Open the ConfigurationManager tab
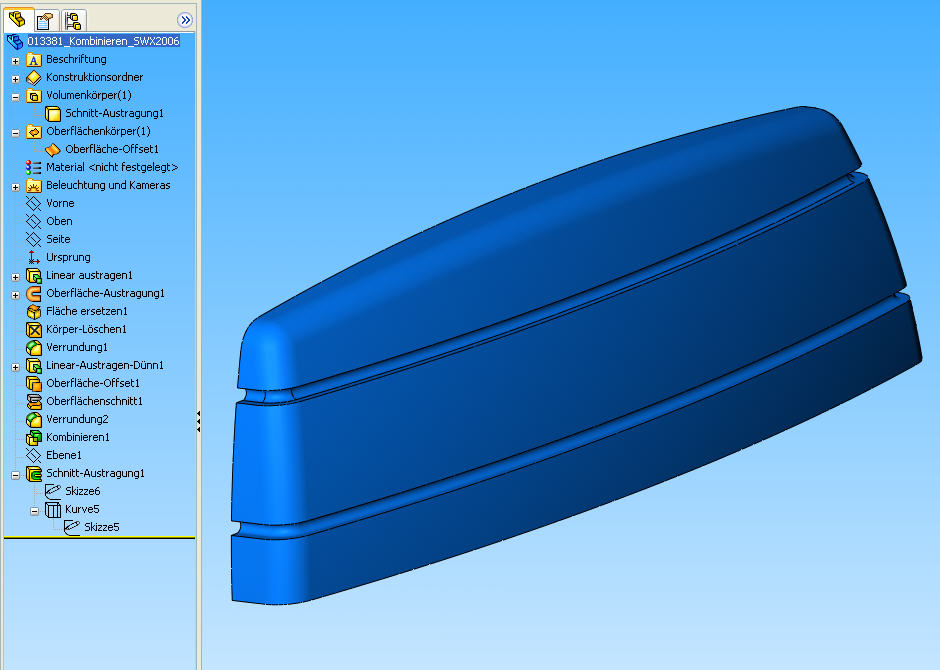 (74, 21)
